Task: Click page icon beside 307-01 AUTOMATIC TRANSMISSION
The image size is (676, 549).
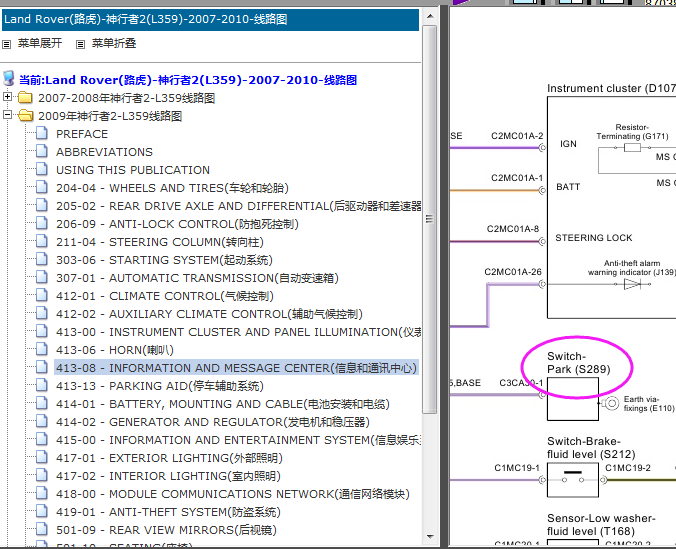Action: point(42,277)
